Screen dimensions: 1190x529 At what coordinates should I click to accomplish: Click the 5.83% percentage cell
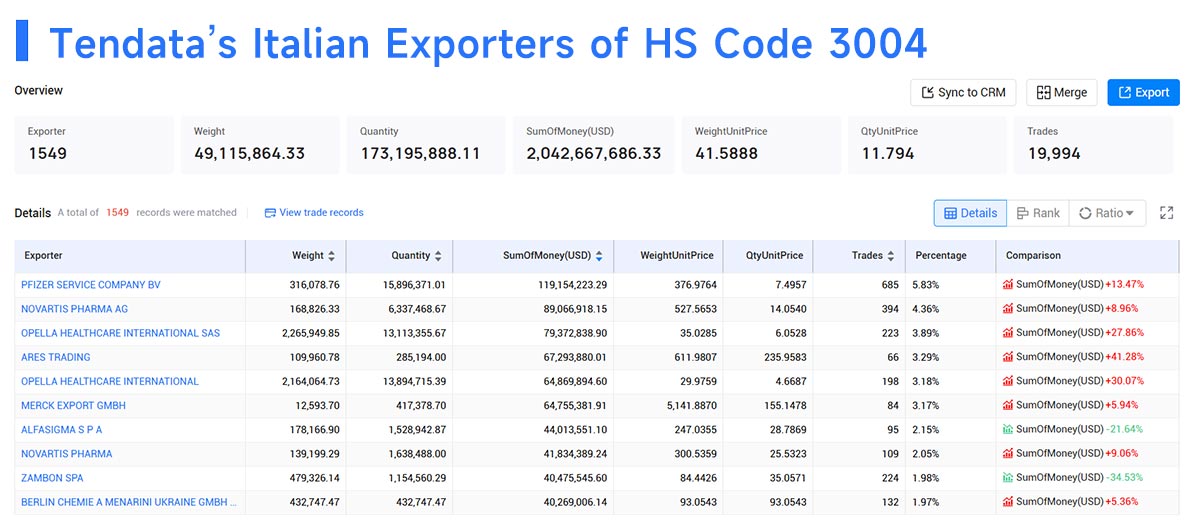coord(927,285)
